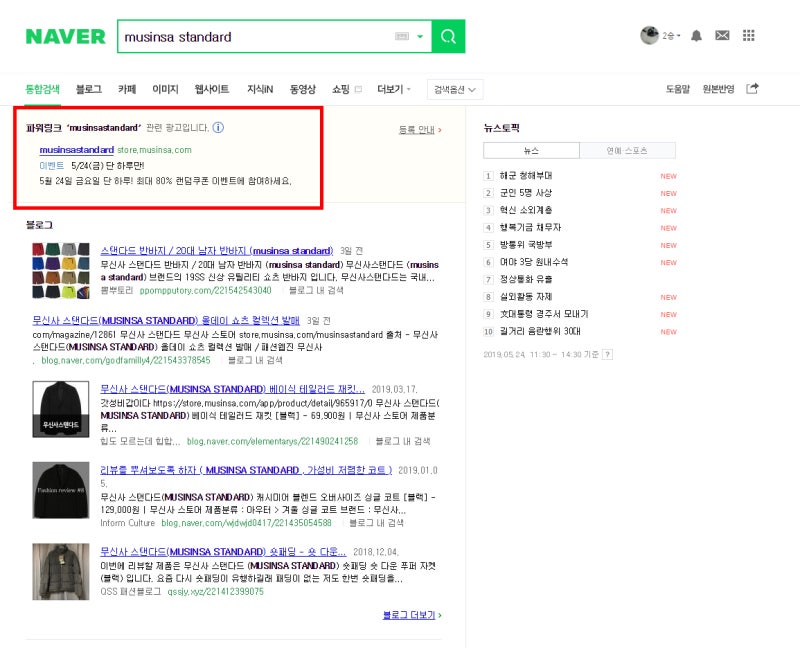Open news topic 실외활동 자제
This screenshot has width=800, height=648.
526,297
